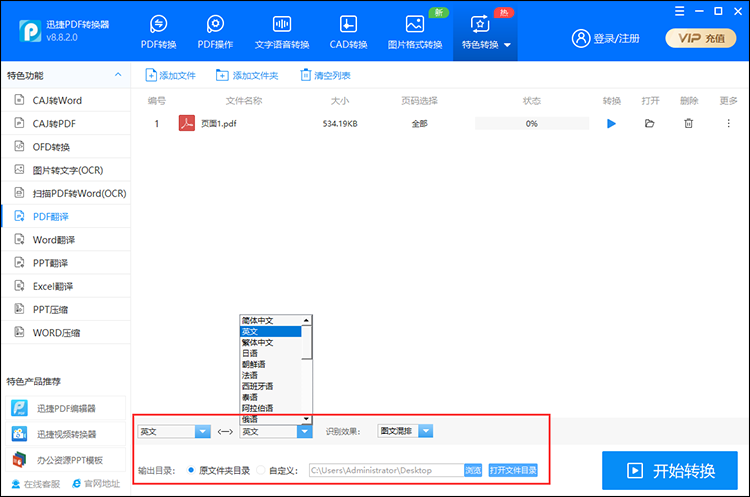Select WORD压缩 in sidebar
The width and height of the screenshot is (750, 497).
coord(66,332)
